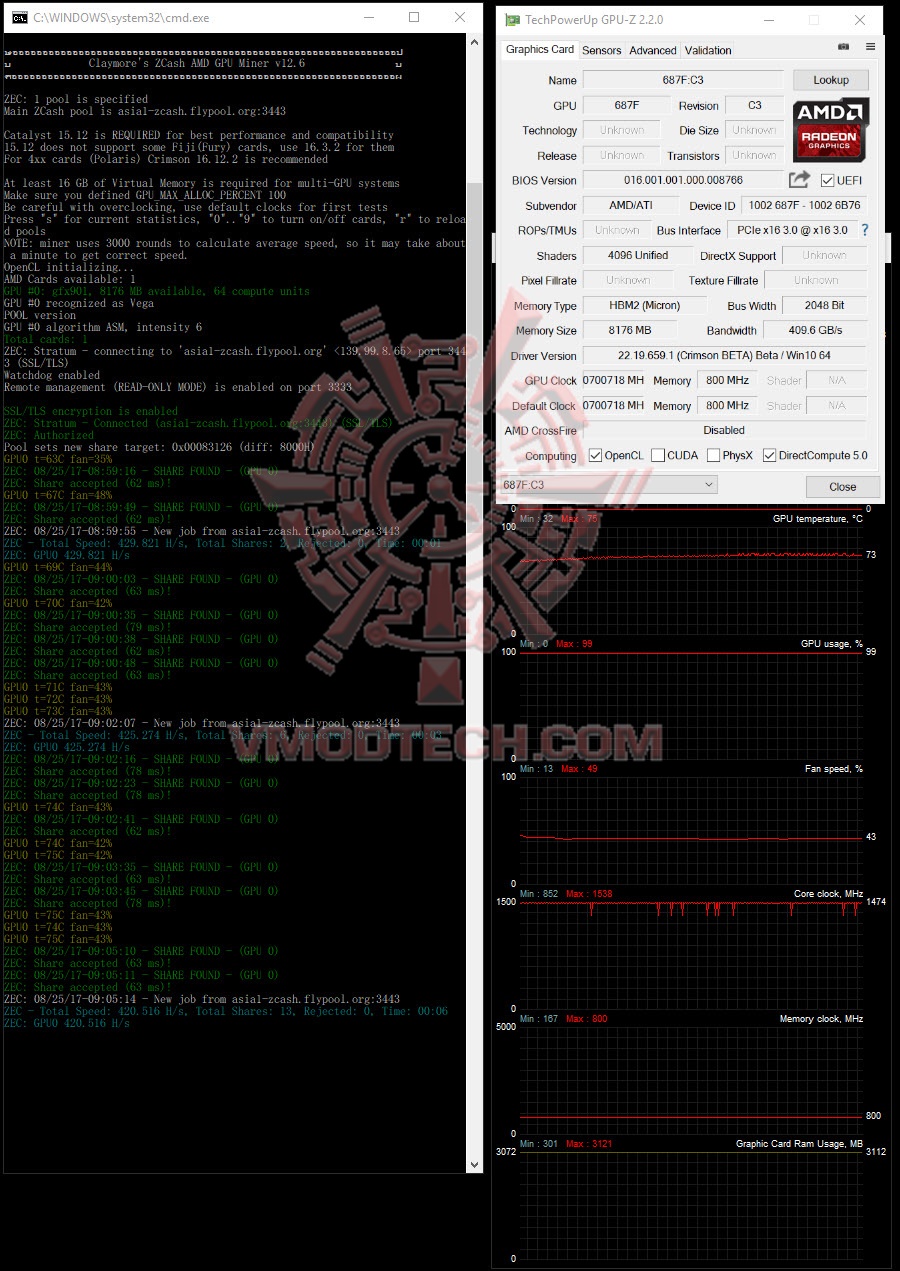Click the Graphic Card Ram Usage, MB label
This screenshot has width=900, height=1271.
pyautogui.click(x=799, y=1143)
